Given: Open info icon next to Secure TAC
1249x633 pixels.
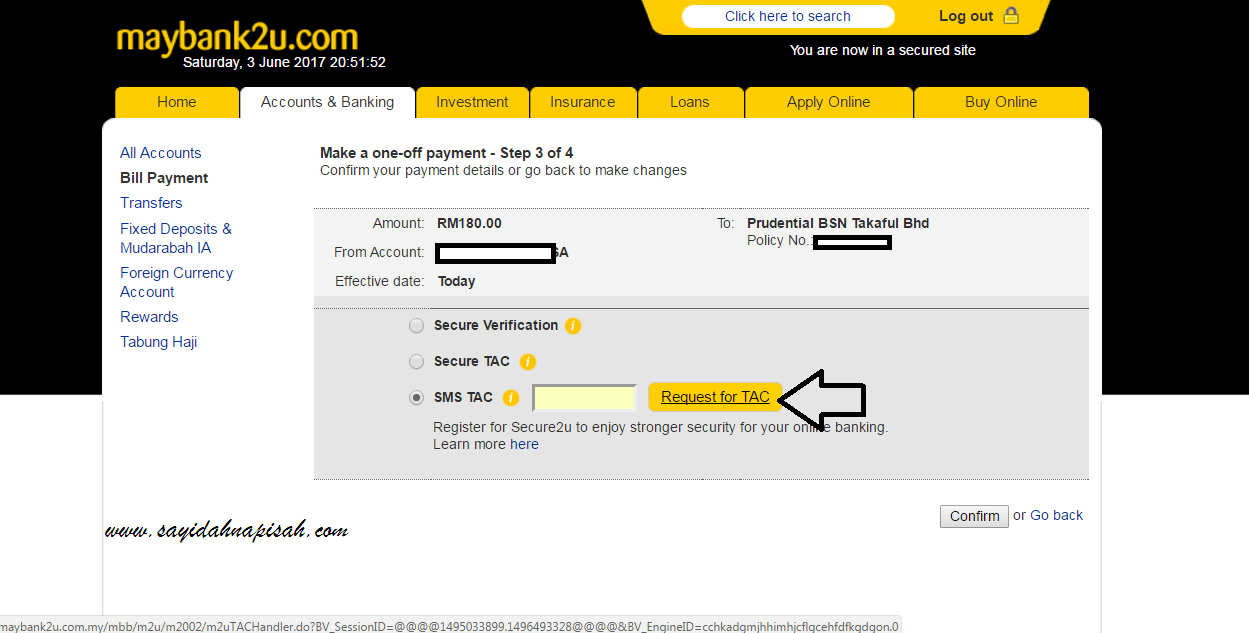Looking at the screenshot, I should click(528, 362).
